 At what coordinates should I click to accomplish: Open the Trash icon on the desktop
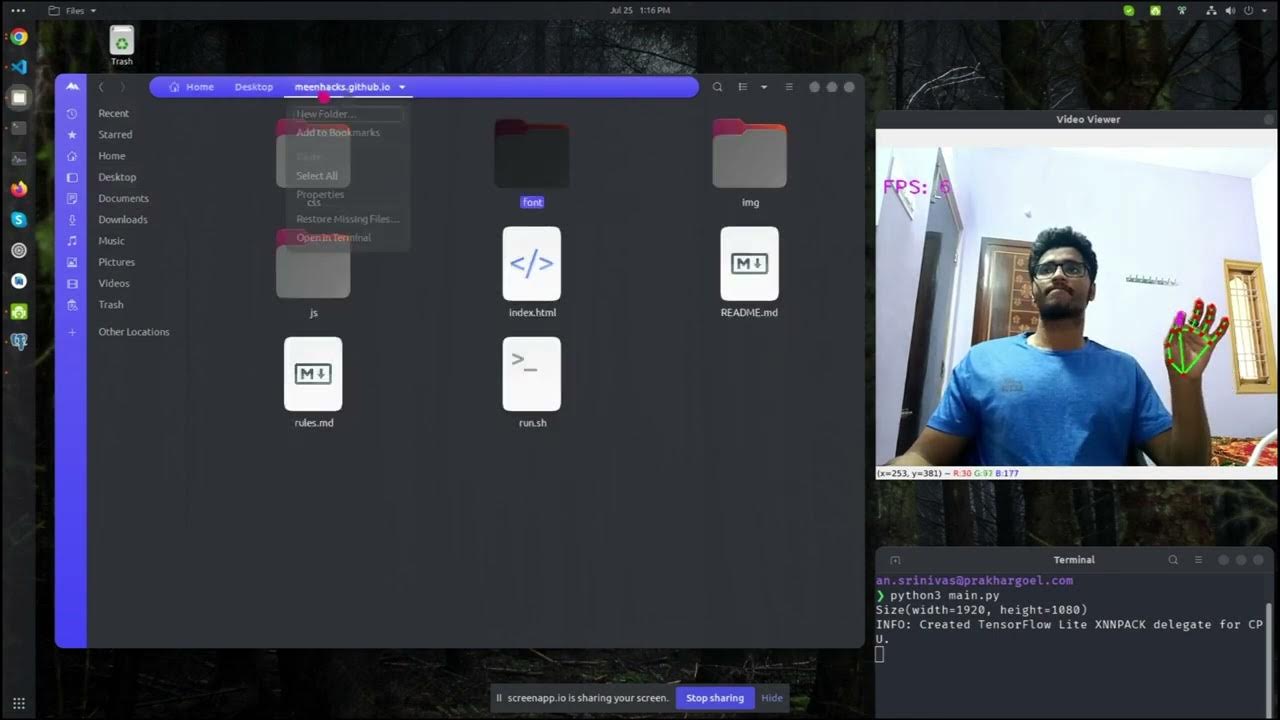tap(121, 46)
